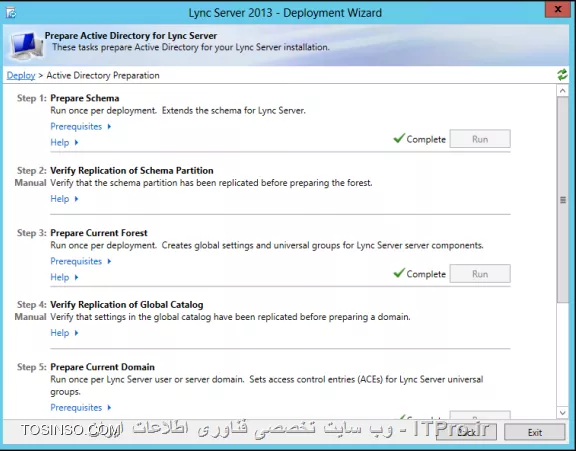Click Run button for Prepare Schema
576x451 pixels.
pyautogui.click(x=480, y=139)
